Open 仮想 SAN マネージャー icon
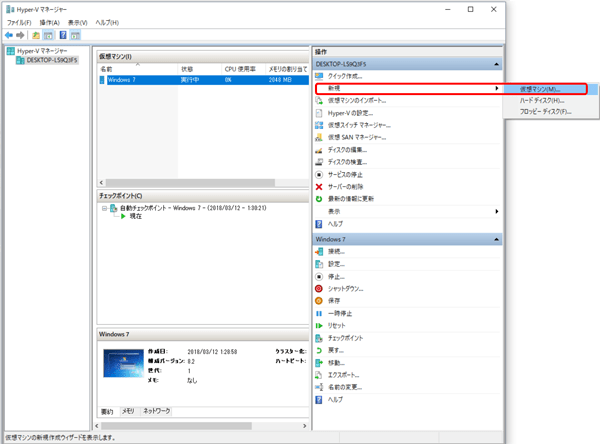 point(319,137)
